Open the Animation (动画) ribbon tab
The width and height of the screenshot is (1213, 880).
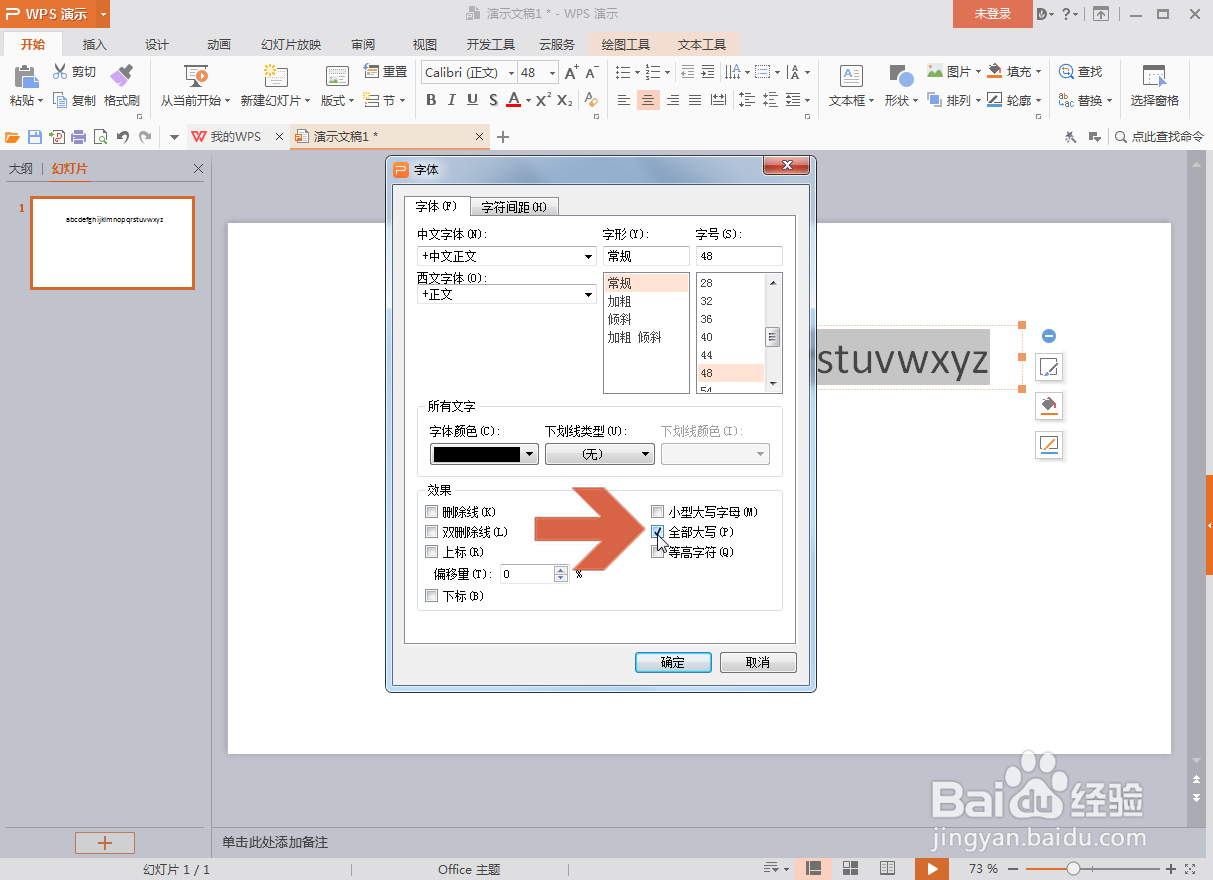(219, 45)
